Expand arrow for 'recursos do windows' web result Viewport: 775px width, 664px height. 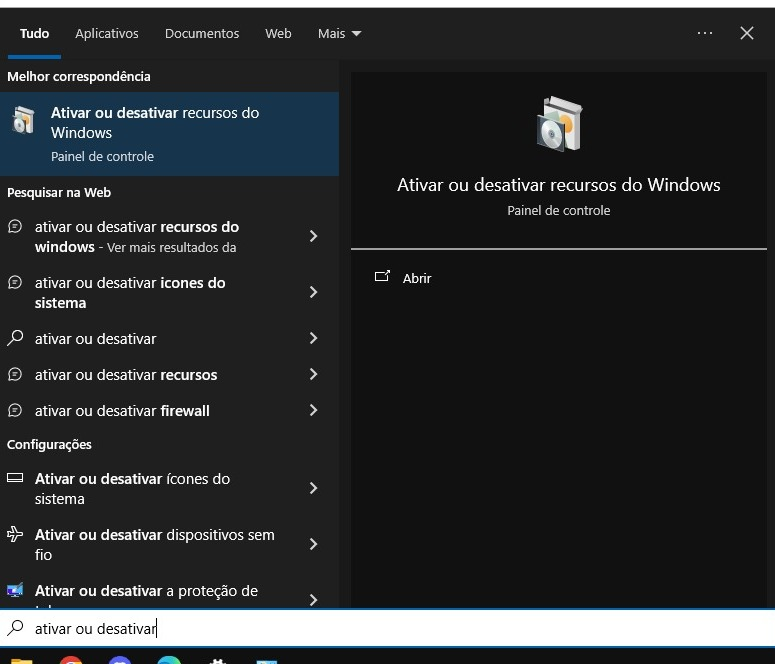coord(313,236)
